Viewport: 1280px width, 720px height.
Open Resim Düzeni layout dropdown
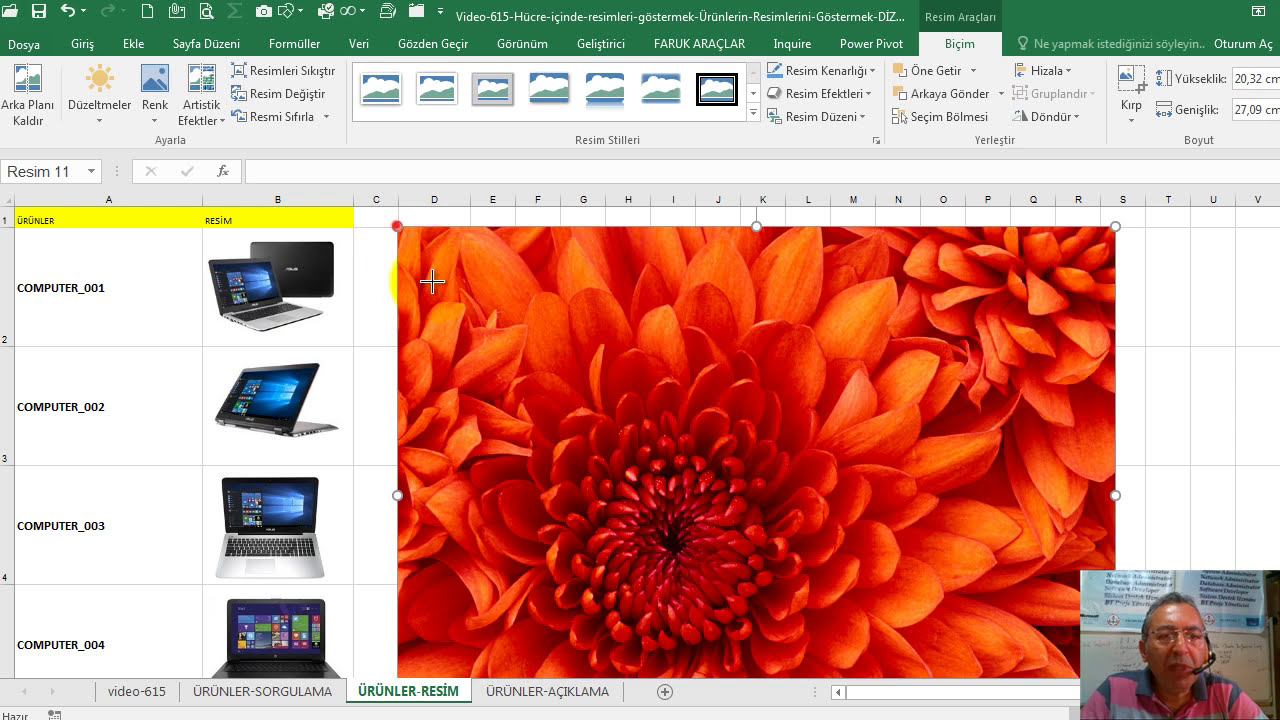[816, 117]
